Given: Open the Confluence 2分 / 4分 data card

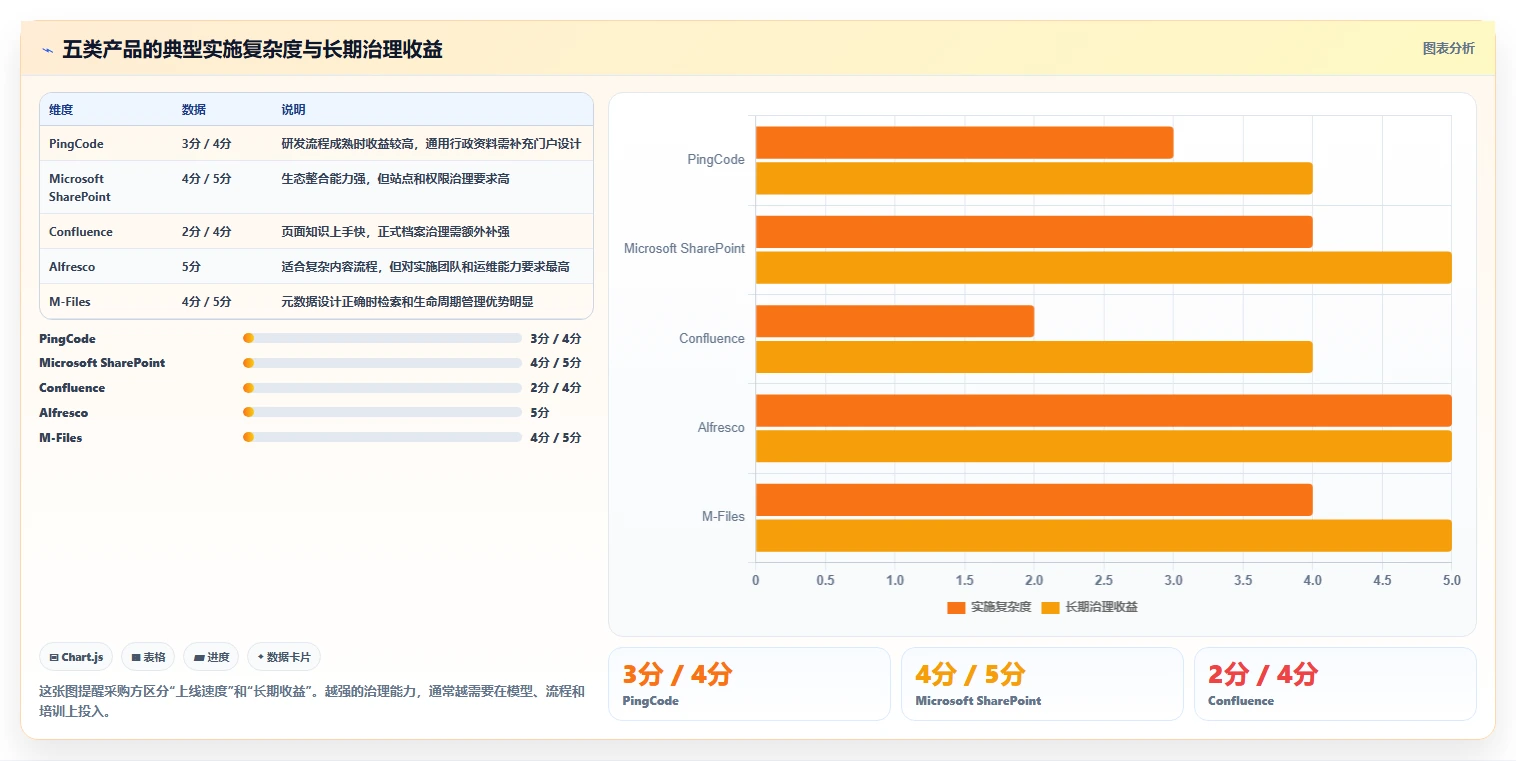Looking at the screenshot, I should tap(1335, 684).
